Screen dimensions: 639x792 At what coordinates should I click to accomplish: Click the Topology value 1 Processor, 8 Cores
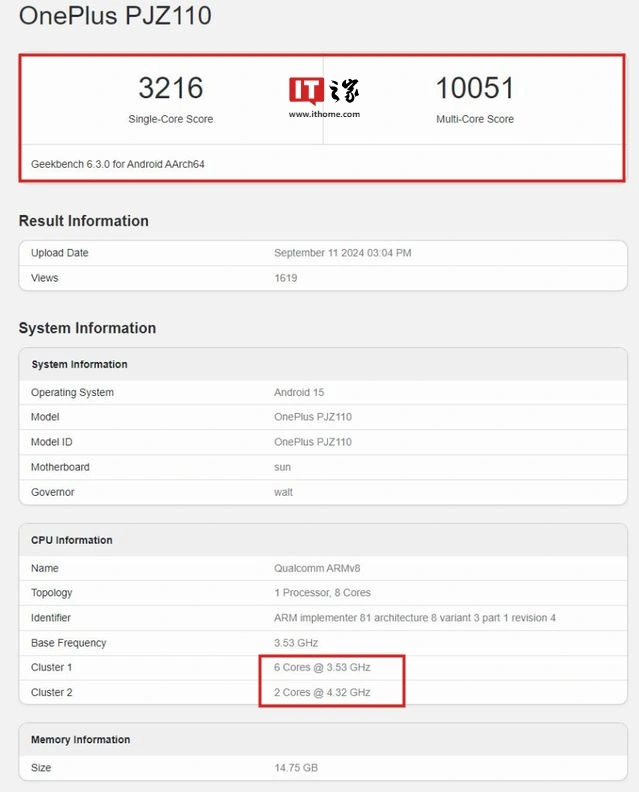[x=322, y=593]
